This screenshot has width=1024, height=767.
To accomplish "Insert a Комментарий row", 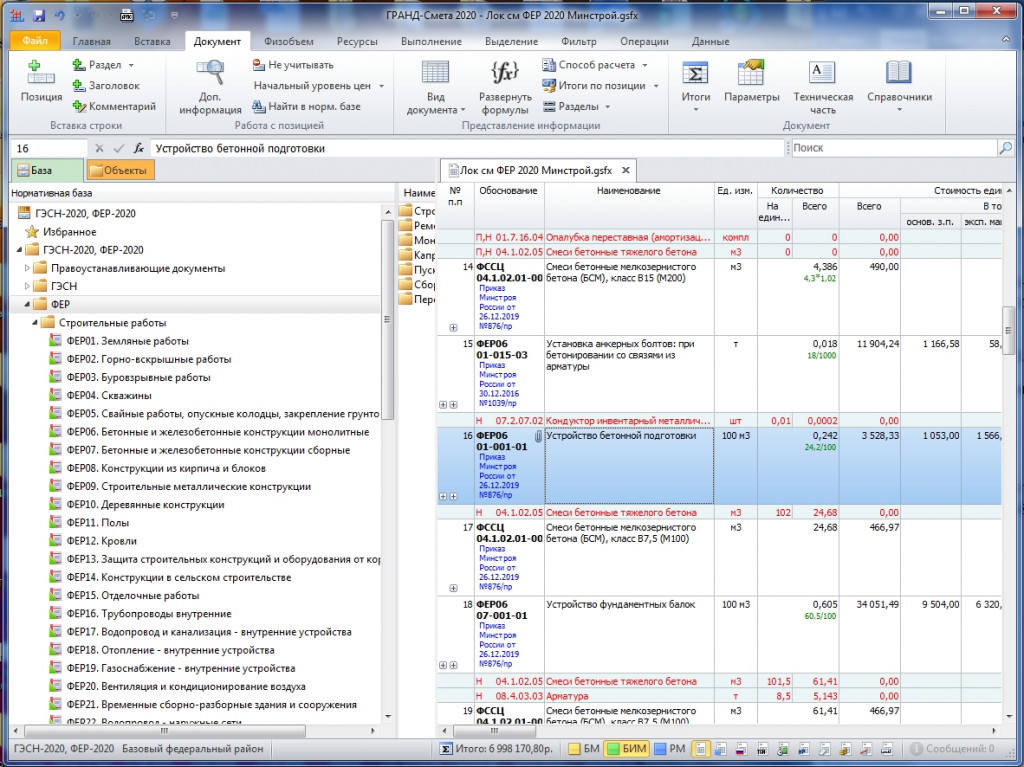I will click(x=114, y=106).
